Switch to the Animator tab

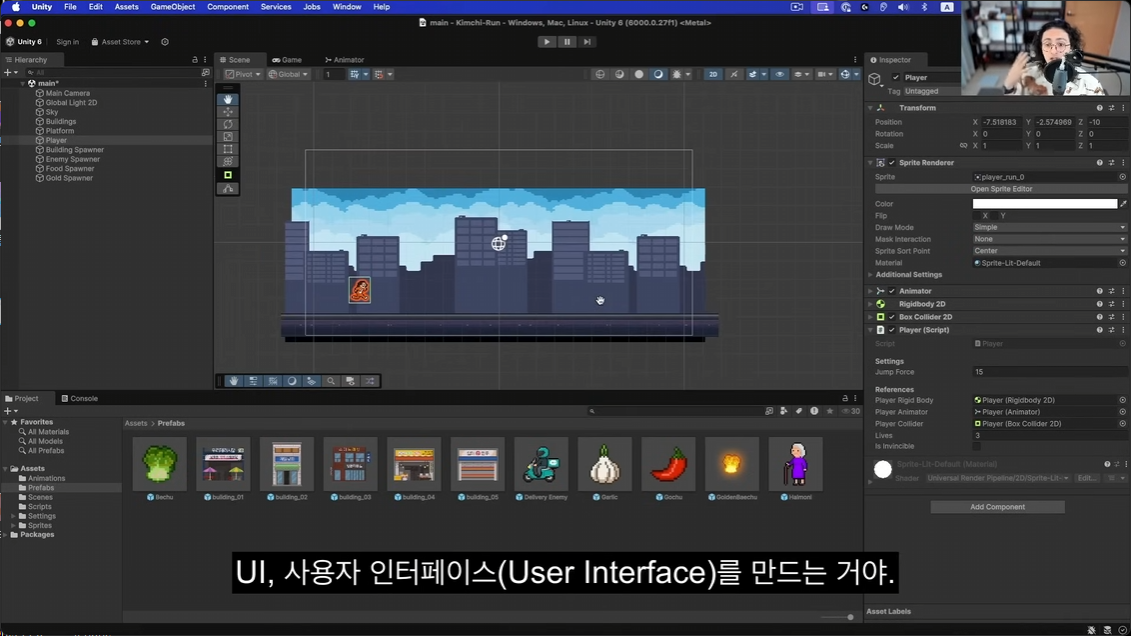344,60
